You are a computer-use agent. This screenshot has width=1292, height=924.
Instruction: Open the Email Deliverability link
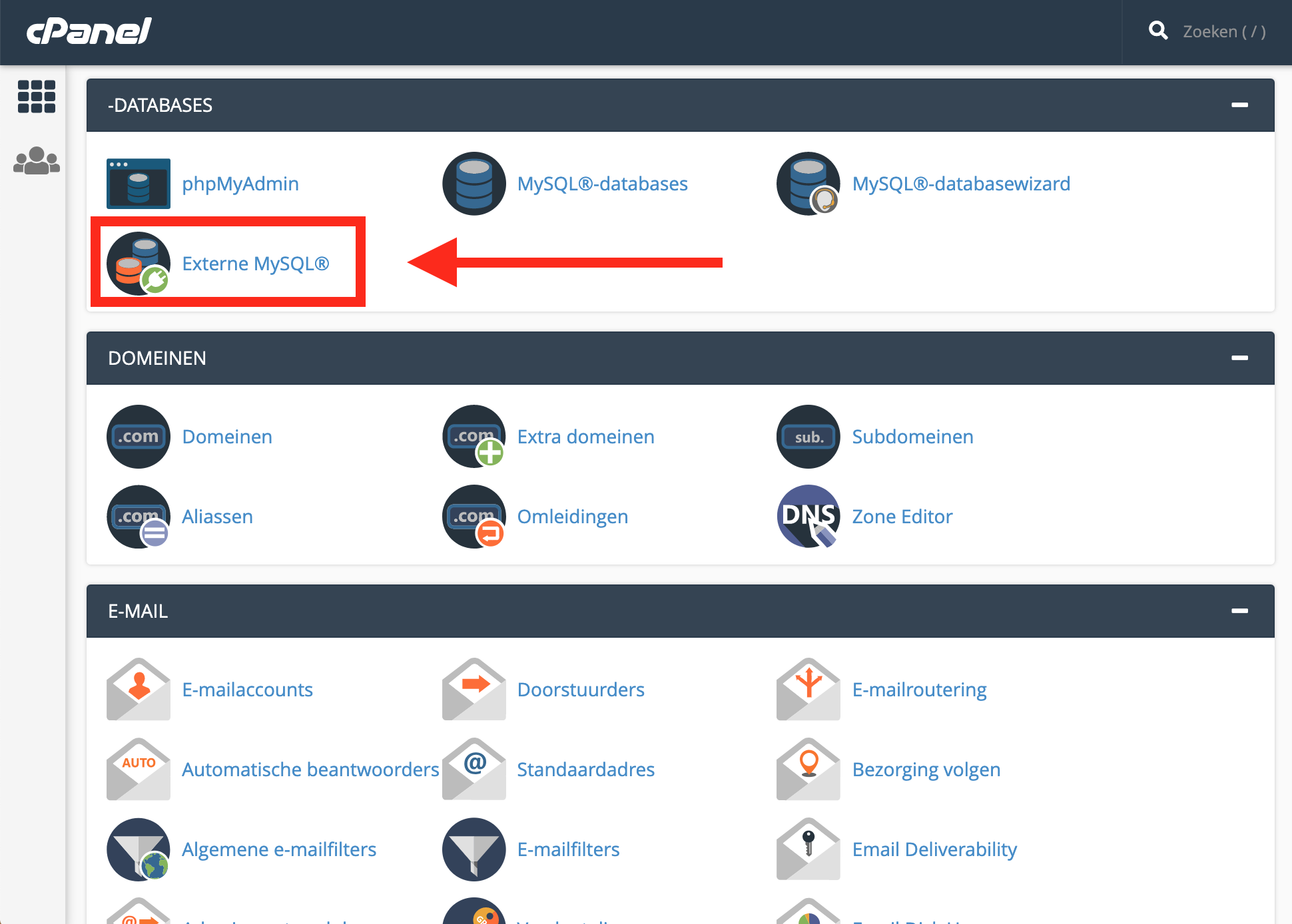tap(935, 849)
